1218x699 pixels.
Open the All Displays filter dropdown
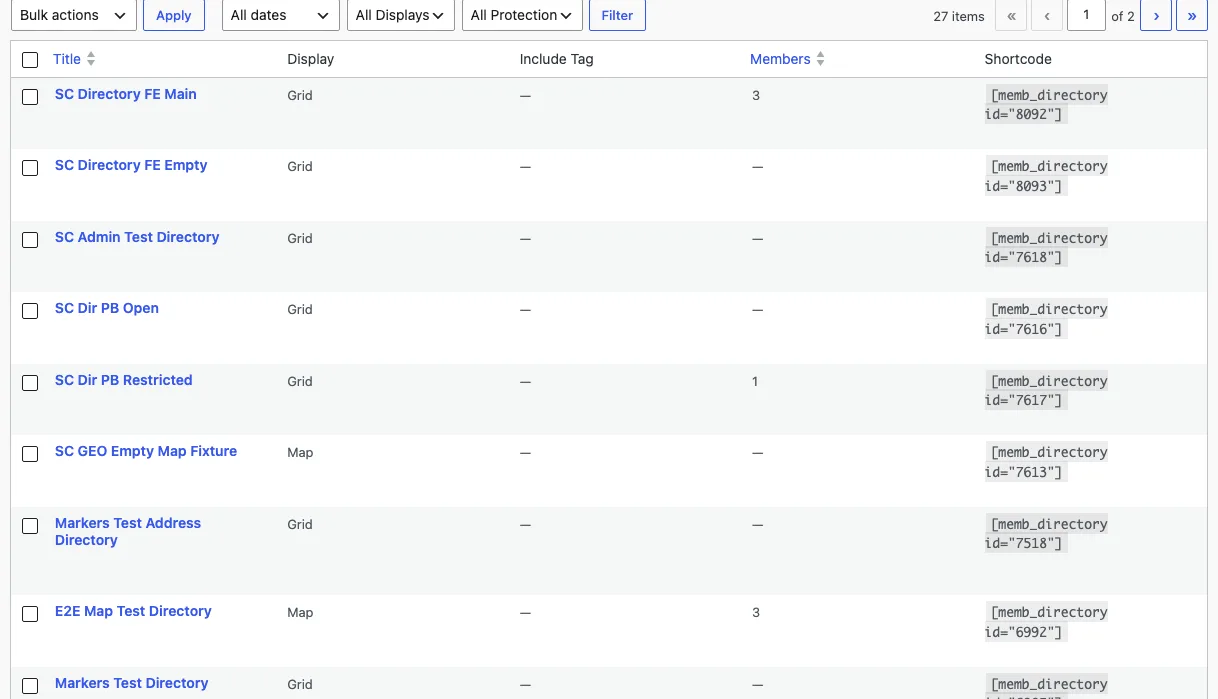coord(400,15)
